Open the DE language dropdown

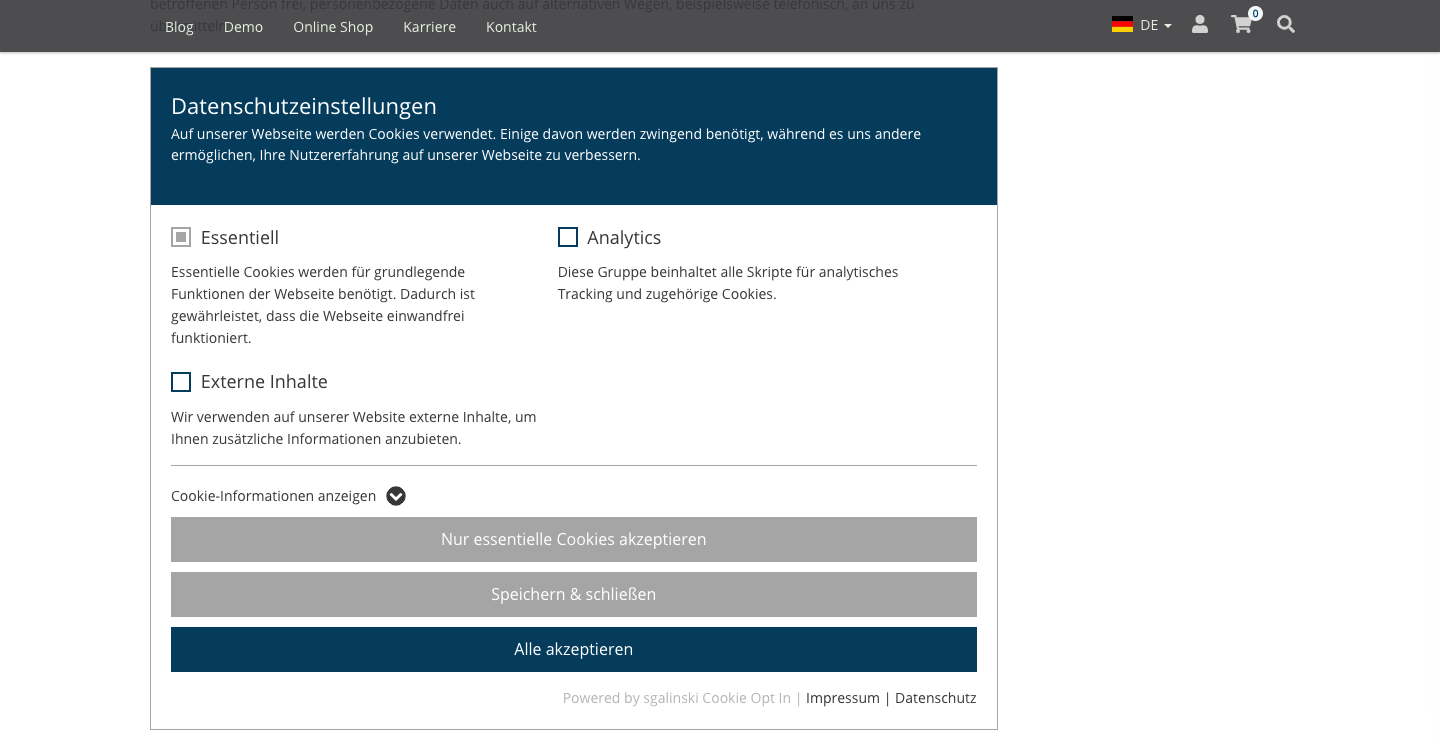[1155, 26]
